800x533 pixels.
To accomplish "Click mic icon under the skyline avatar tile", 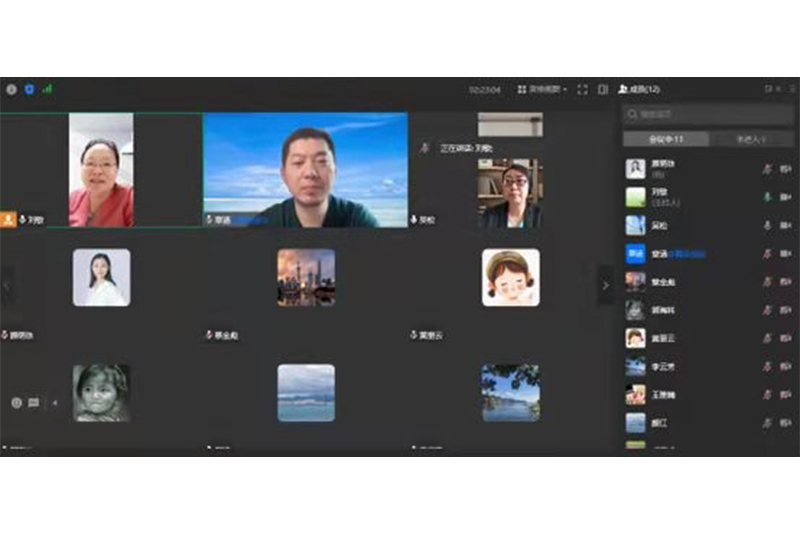I will pos(209,335).
